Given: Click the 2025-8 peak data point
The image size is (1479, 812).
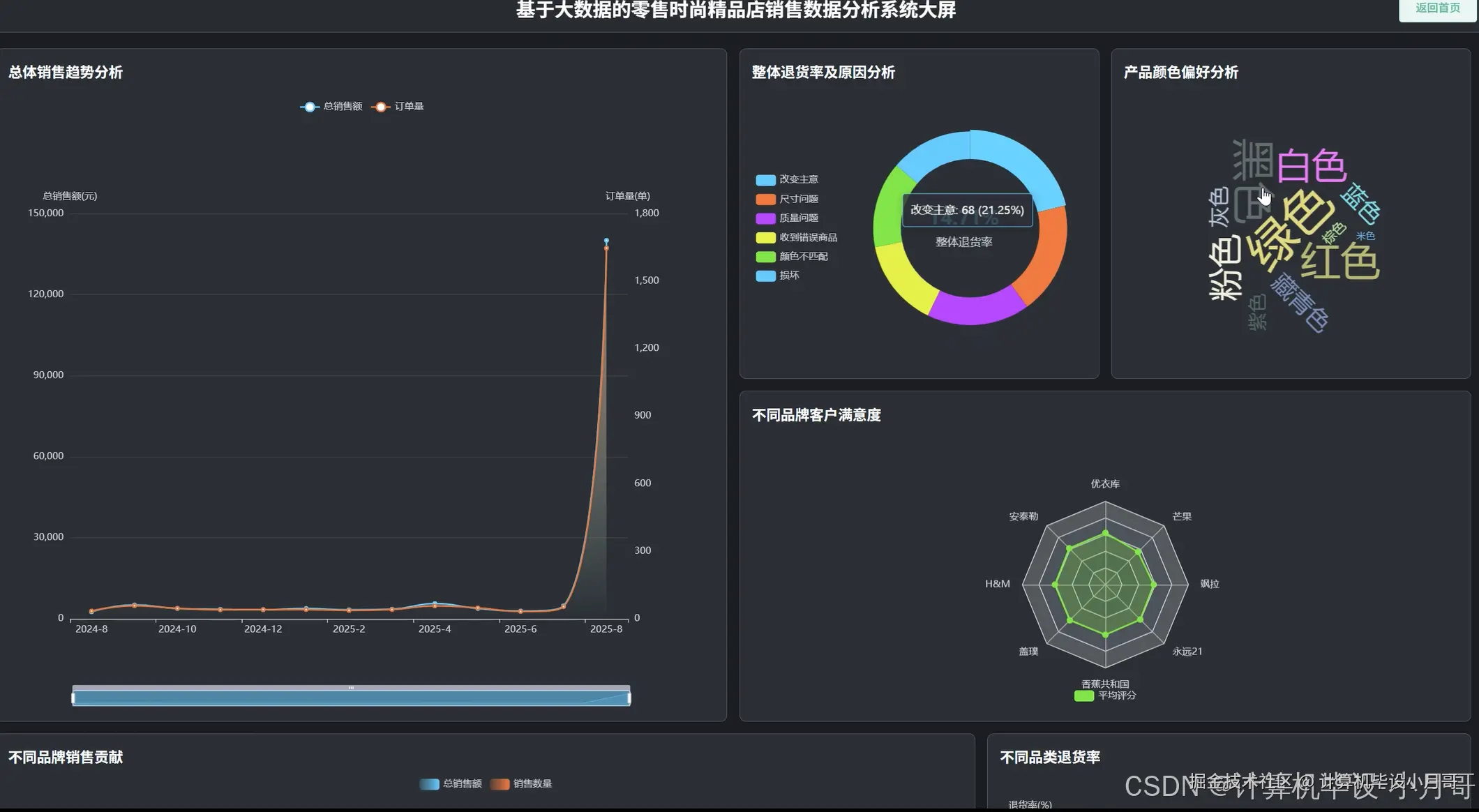Looking at the screenshot, I should (x=606, y=241).
